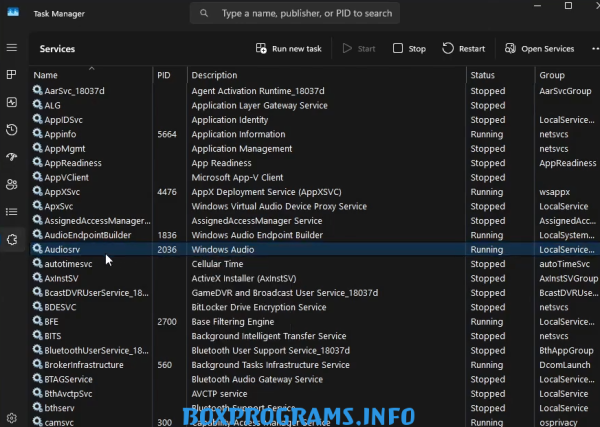The width and height of the screenshot is (600, 427).
Task: Open Performance page in sidebar
Action: tap(11, 102)
